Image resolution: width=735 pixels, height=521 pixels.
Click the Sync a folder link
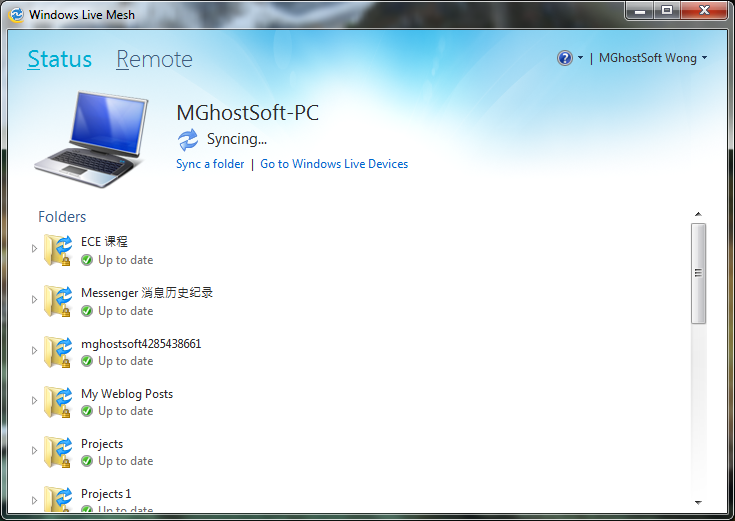(210, 164)
